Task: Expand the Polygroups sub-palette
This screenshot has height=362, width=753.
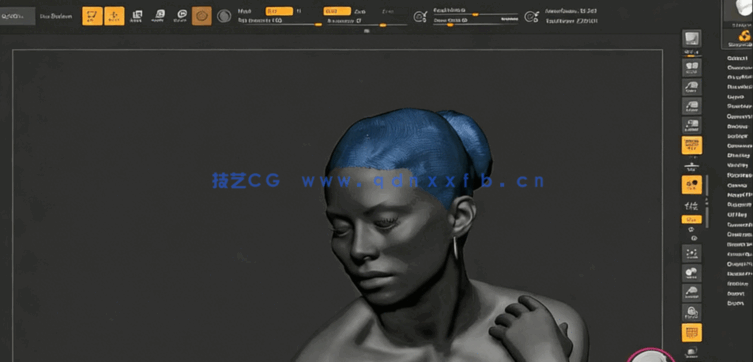Action: point(740,175)
